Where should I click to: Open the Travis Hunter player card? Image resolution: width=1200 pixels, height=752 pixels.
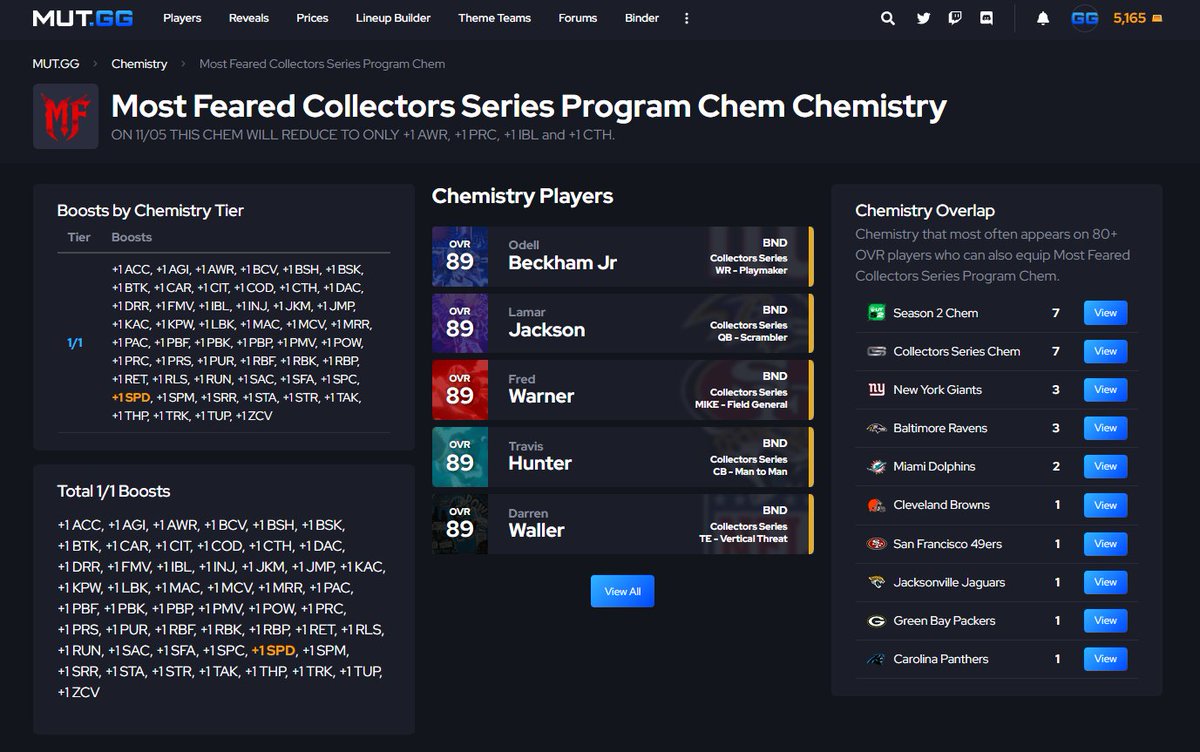point(622,457)
